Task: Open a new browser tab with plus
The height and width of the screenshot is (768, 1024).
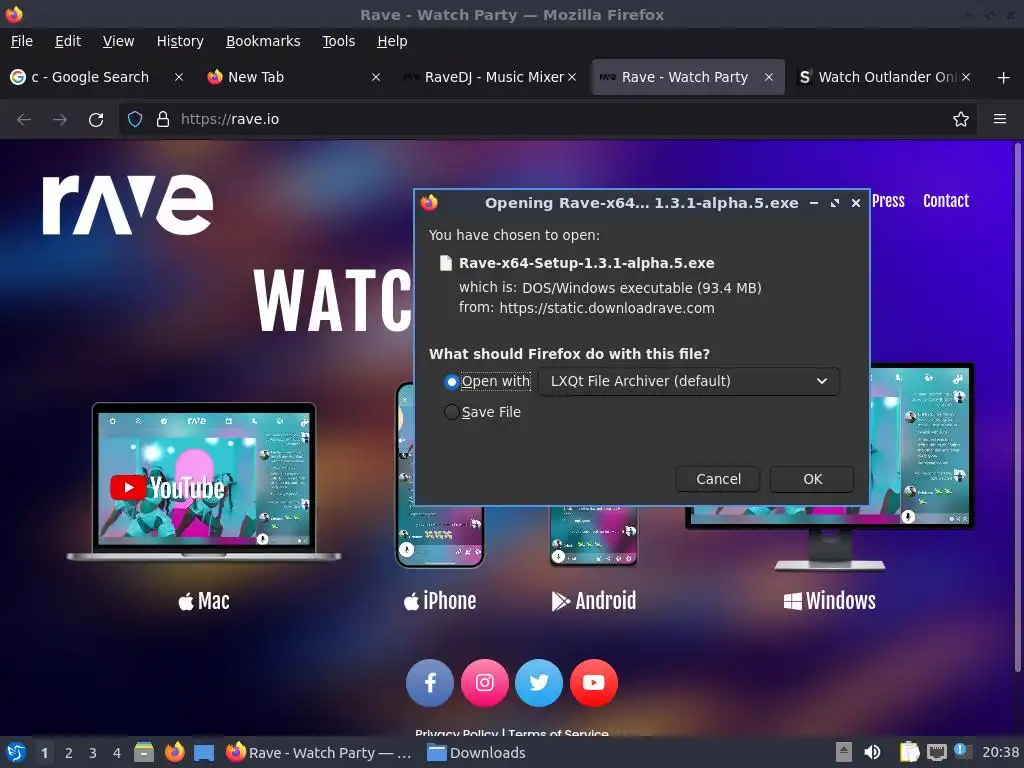Action: [1003, 78]
